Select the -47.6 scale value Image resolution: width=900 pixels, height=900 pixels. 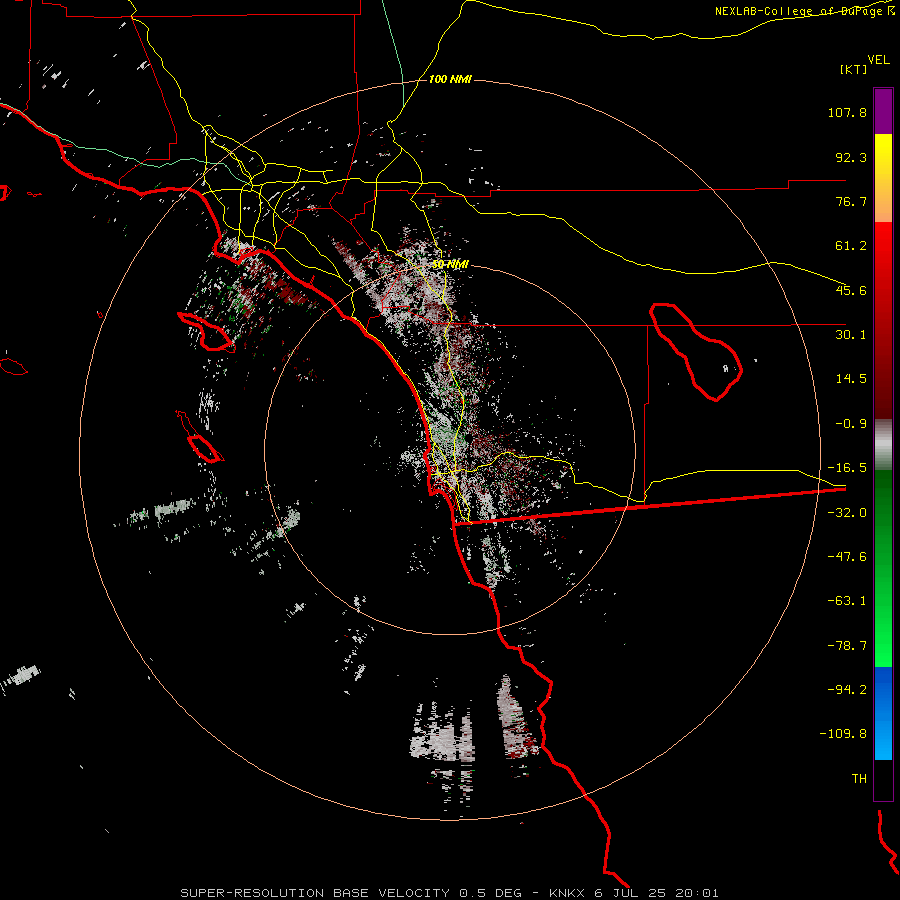[847, 557]
